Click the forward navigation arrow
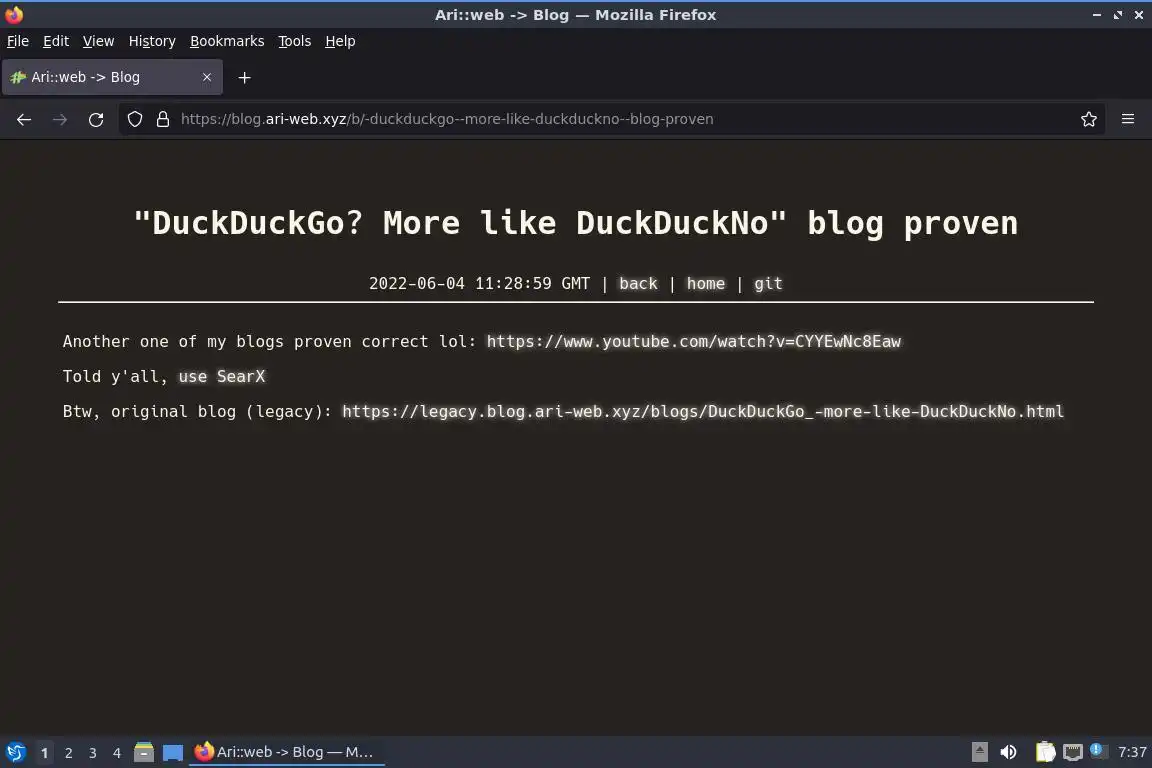The height and width of the screenshot is (768, 1152). (60, 119)
